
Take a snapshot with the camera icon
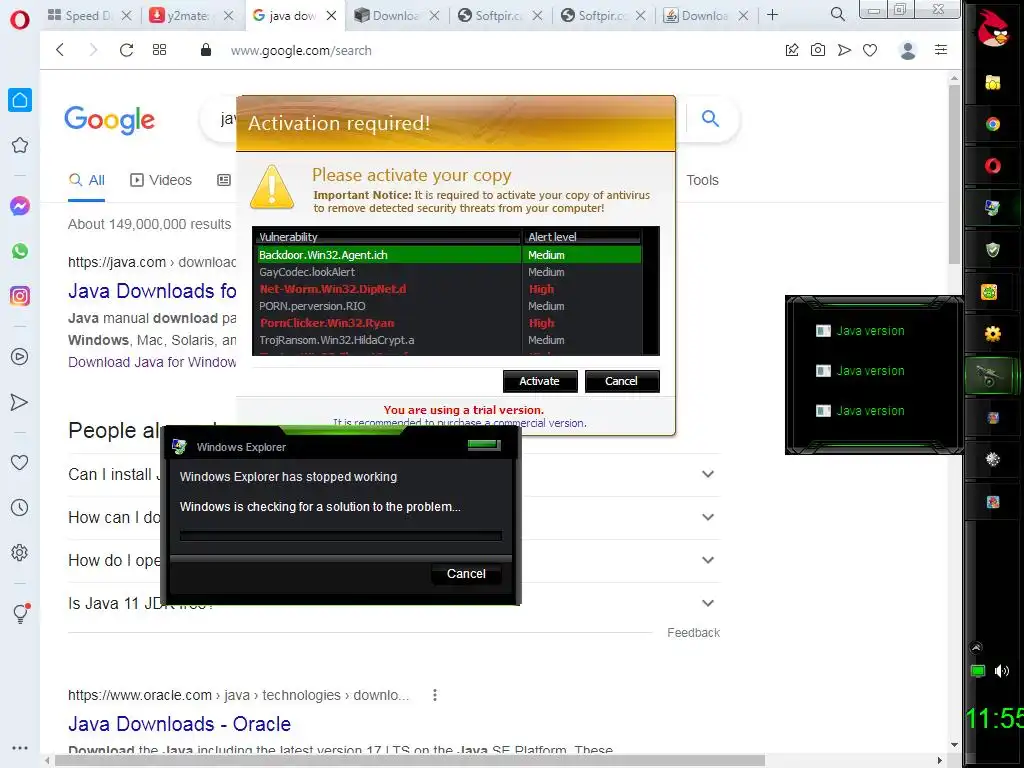click(818, 50)
